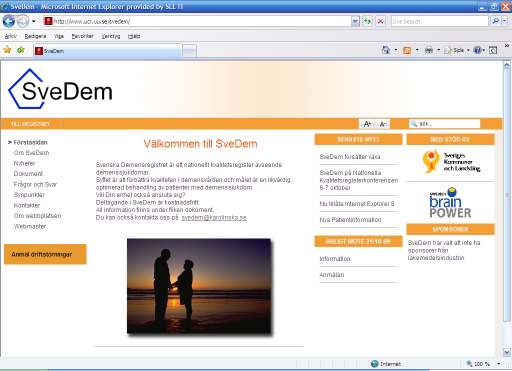
Task: Open the recent pages dropdown next to Forward
Action: (34, 22)
